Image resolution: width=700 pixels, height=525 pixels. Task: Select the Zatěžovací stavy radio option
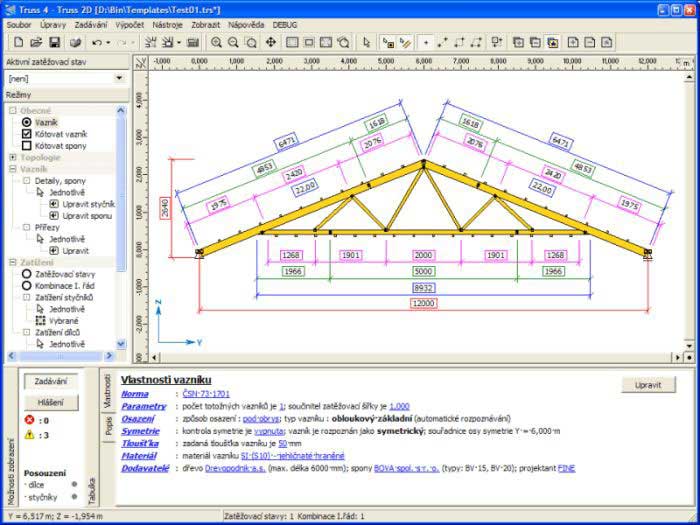click(x=26, y=274)
